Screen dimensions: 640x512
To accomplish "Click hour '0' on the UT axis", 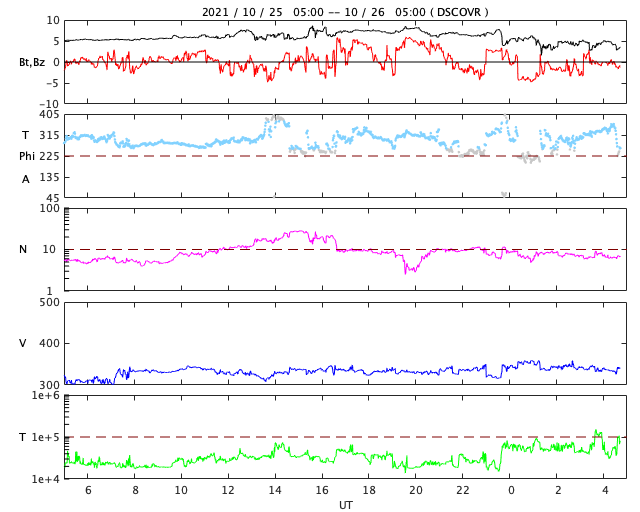I will [x=511, y=490].
